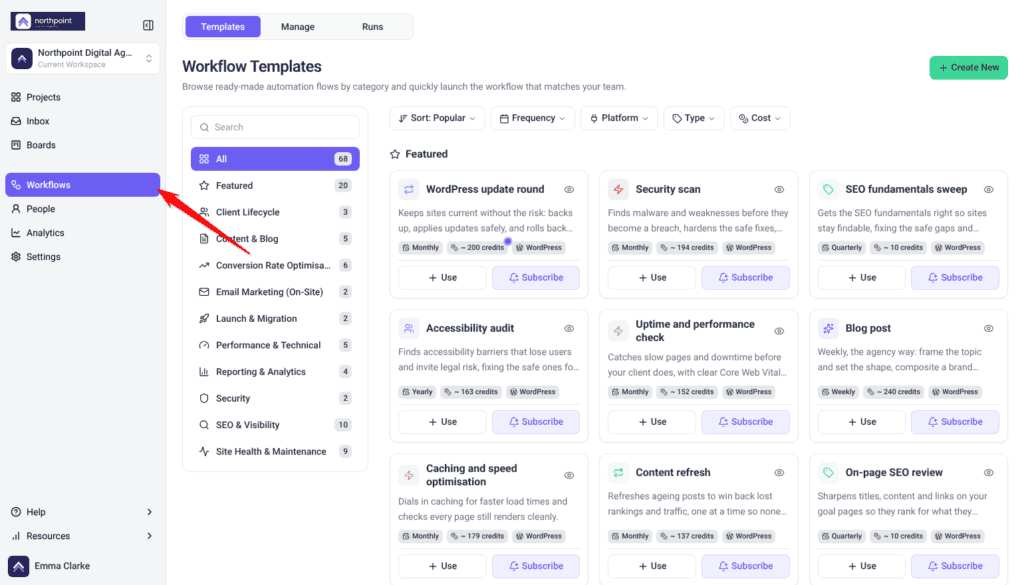Open the workspace switcher chevrons
Image resolution: width=1024 pixels, height=585 pixels.
pos(149,59)
